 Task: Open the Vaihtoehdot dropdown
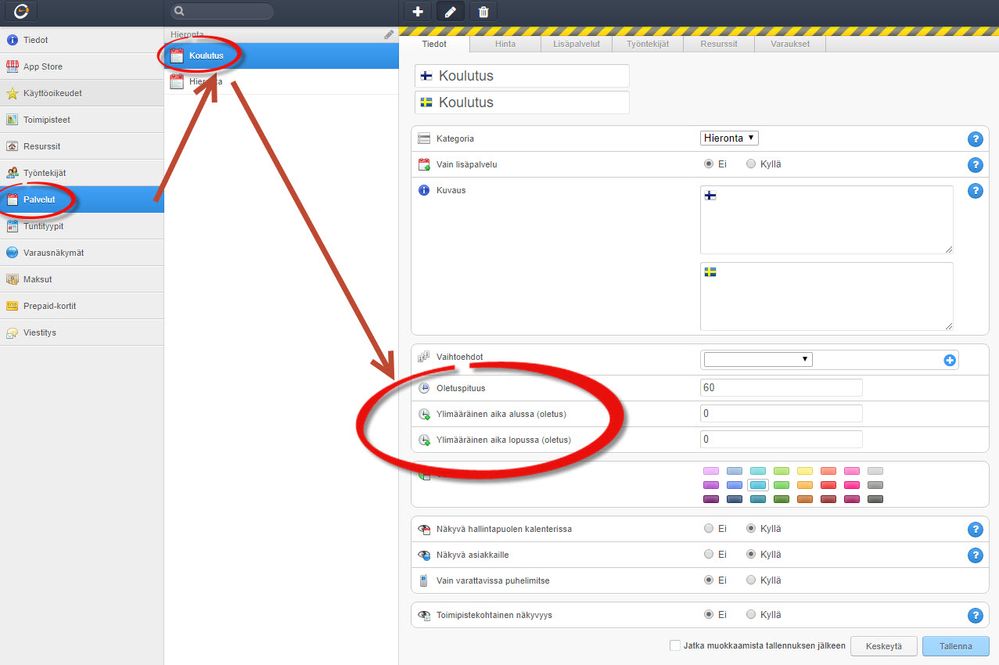758,359
